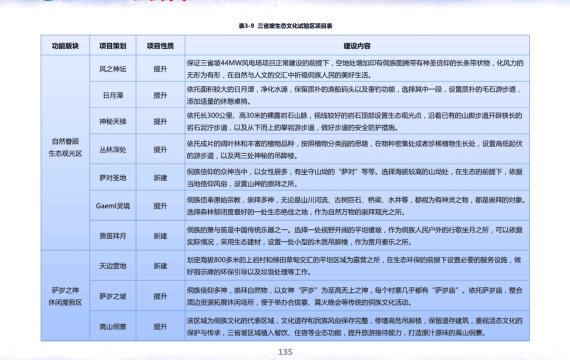Click the page number 135
Image resolution: width=570 pixels, height=360 pixels.
point(285,352)
